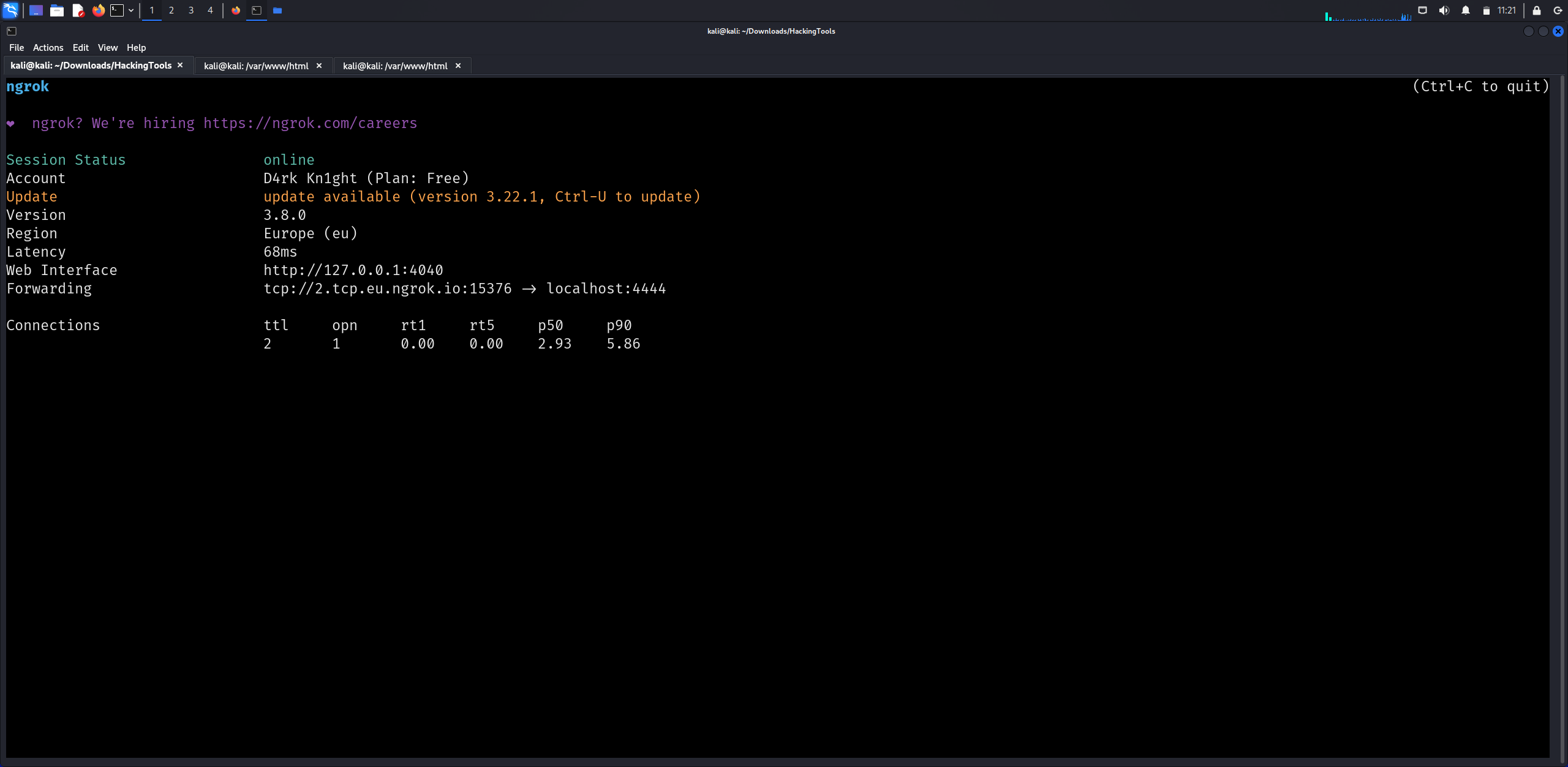Lock the screen with padlock icon
The image size is (1568, 767).
[x=1537, y=10]
